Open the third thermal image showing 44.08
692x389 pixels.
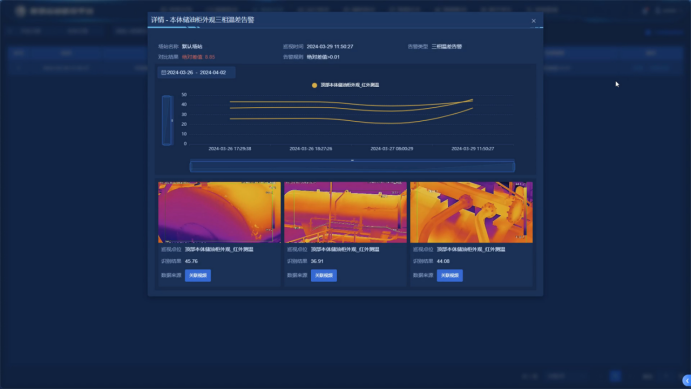pyautogui.click(x=471, y=212)
